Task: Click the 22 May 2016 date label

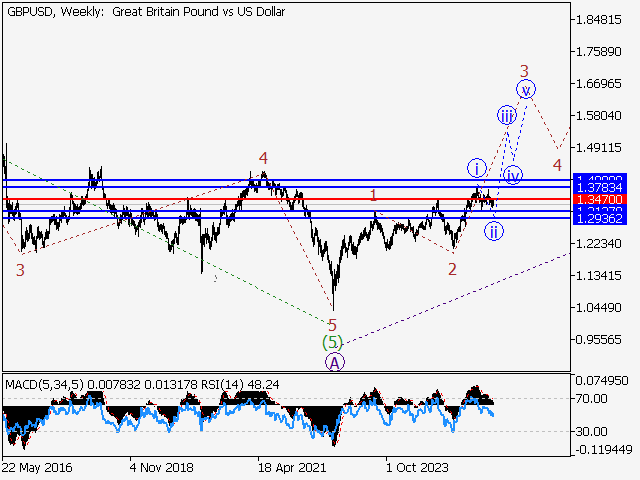Action: coord(36,466)
